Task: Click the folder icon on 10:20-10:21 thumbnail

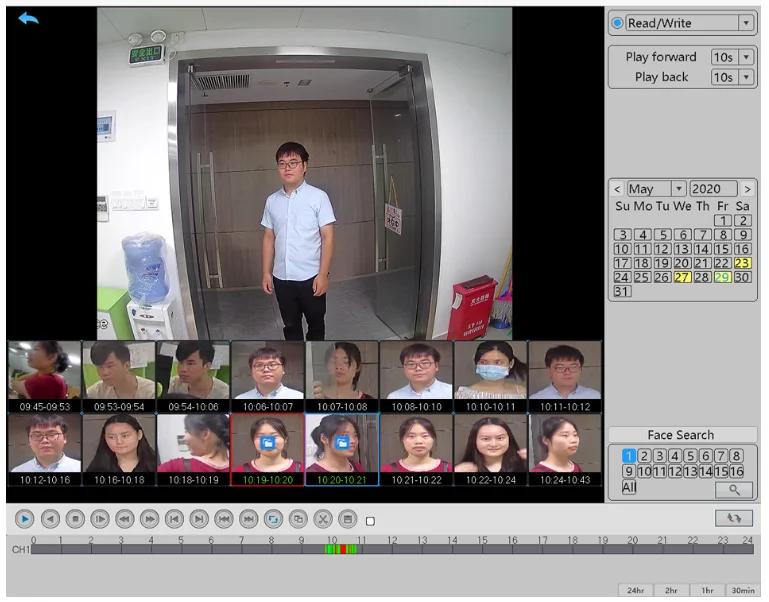Action: pos(342,444)
